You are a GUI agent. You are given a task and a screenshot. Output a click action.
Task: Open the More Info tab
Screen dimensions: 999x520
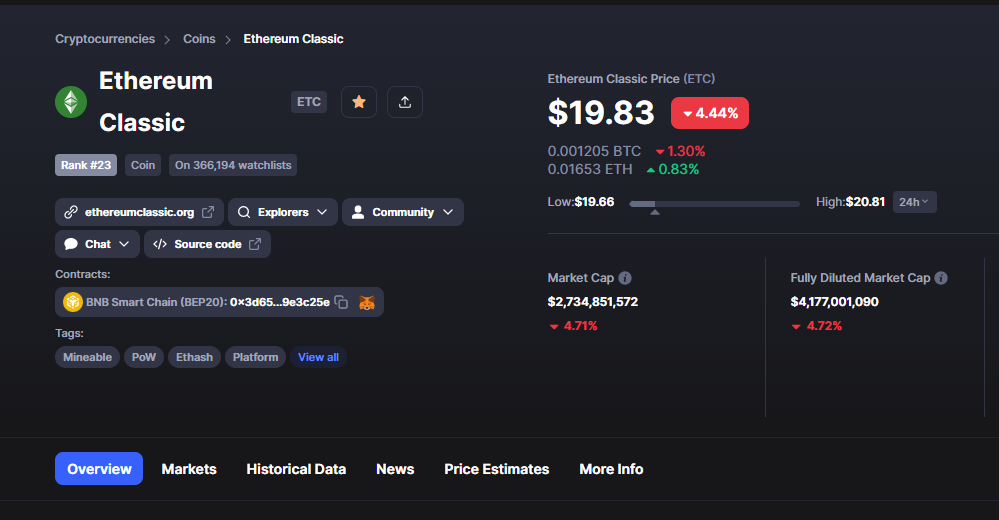point(611,469)
